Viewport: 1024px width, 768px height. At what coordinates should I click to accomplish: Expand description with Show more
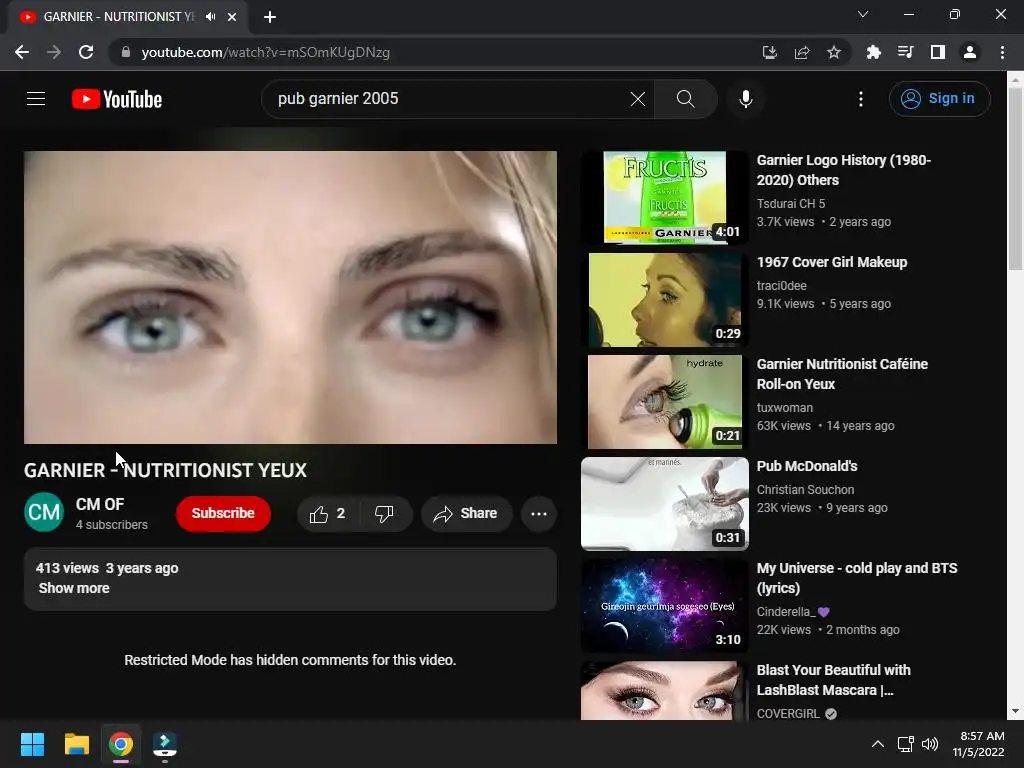pyautogui.click(x=74, y=588)
